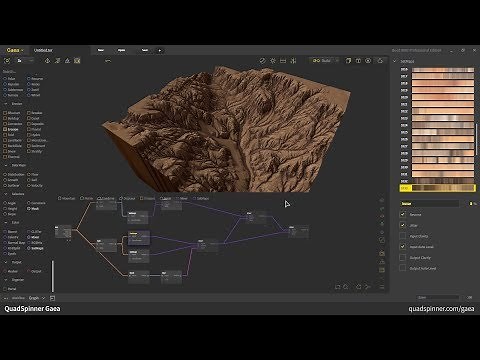Select the SatMaps node in the Color toolbox
Screen dimensions: 480x360
click(35, 248)
